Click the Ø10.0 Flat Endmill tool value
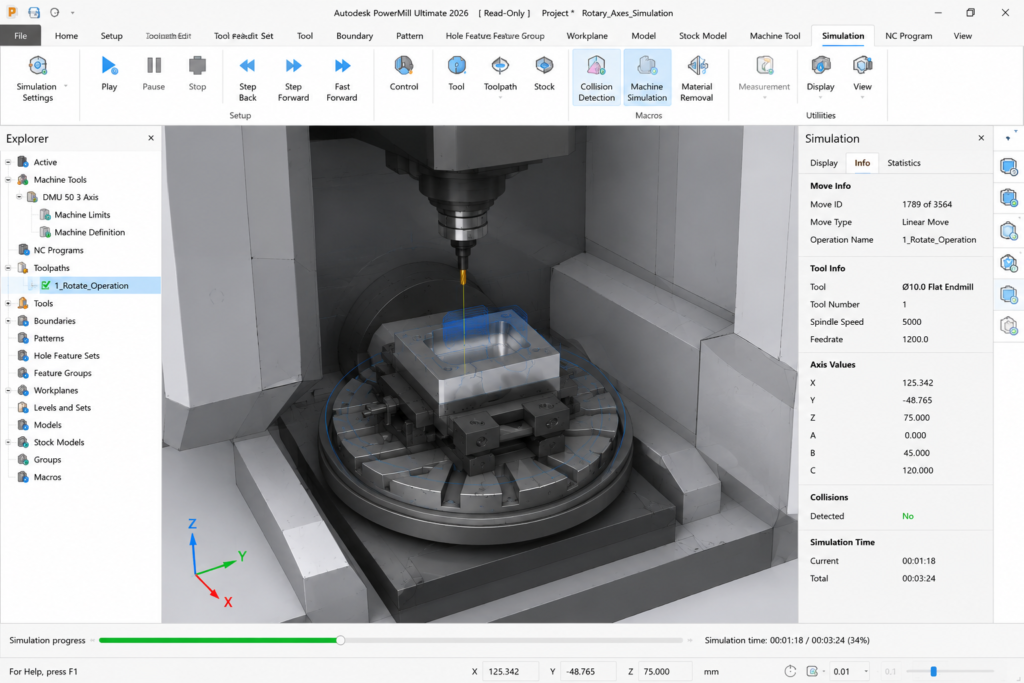Image resolution: width=1024 pixels, height=683 pixels. 938,287
